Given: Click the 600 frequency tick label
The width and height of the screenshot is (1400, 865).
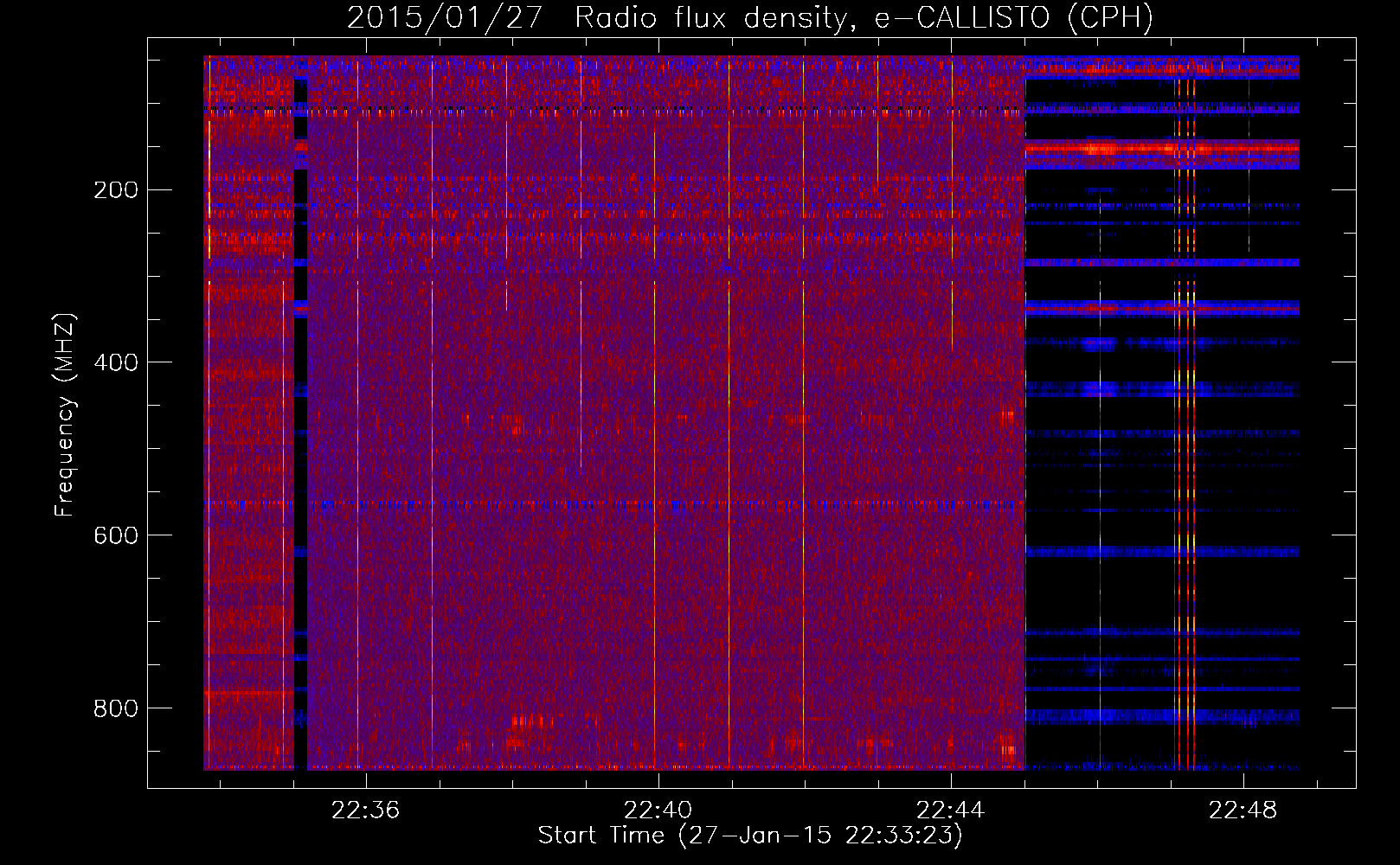Looking at the screenshot, I should click(x=116, y=536).
